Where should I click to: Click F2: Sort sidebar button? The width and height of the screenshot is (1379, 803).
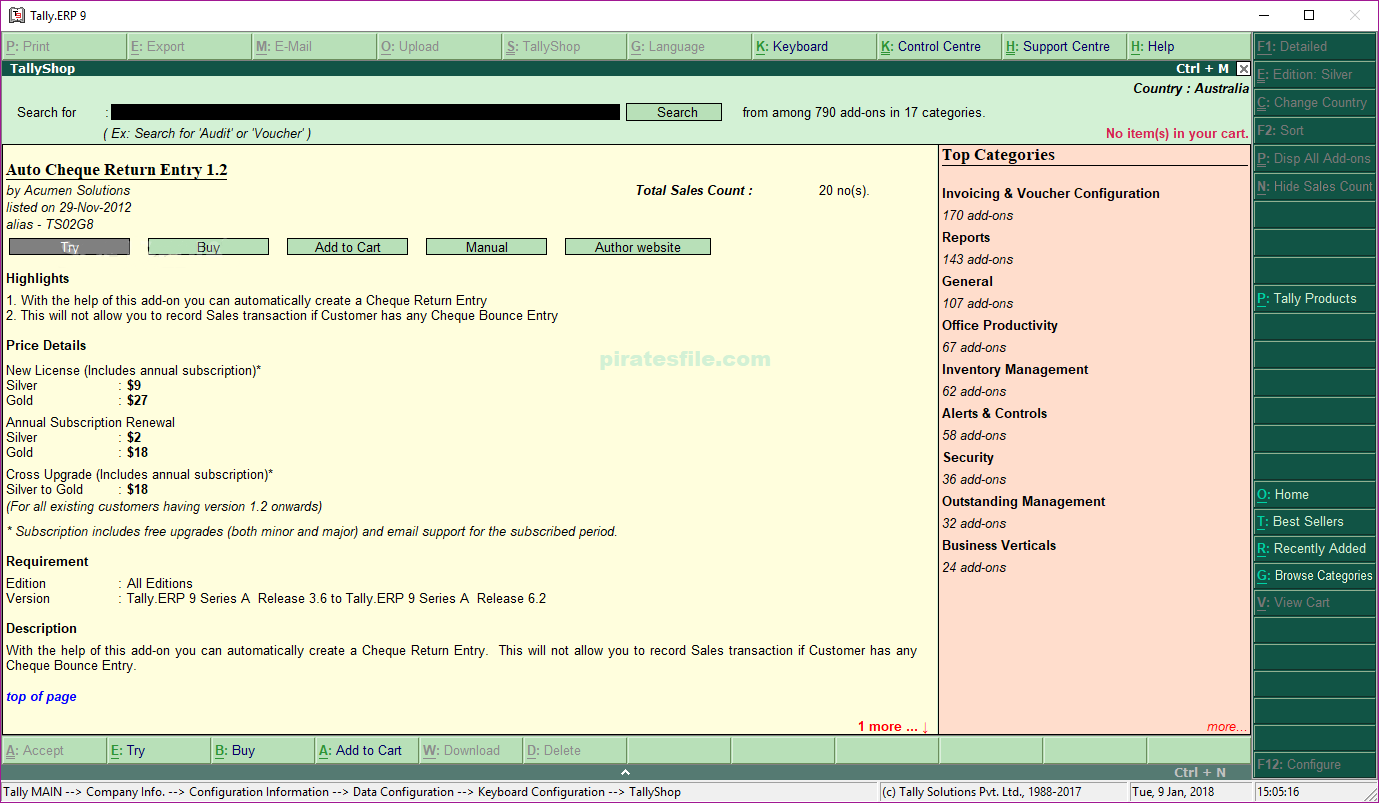point(1315,130)
